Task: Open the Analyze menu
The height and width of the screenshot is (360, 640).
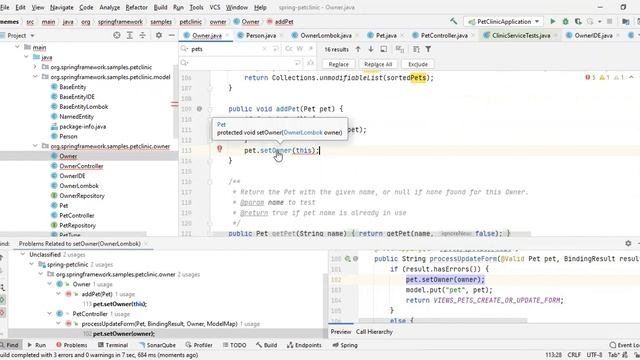Action: click(x=109, y=7)
